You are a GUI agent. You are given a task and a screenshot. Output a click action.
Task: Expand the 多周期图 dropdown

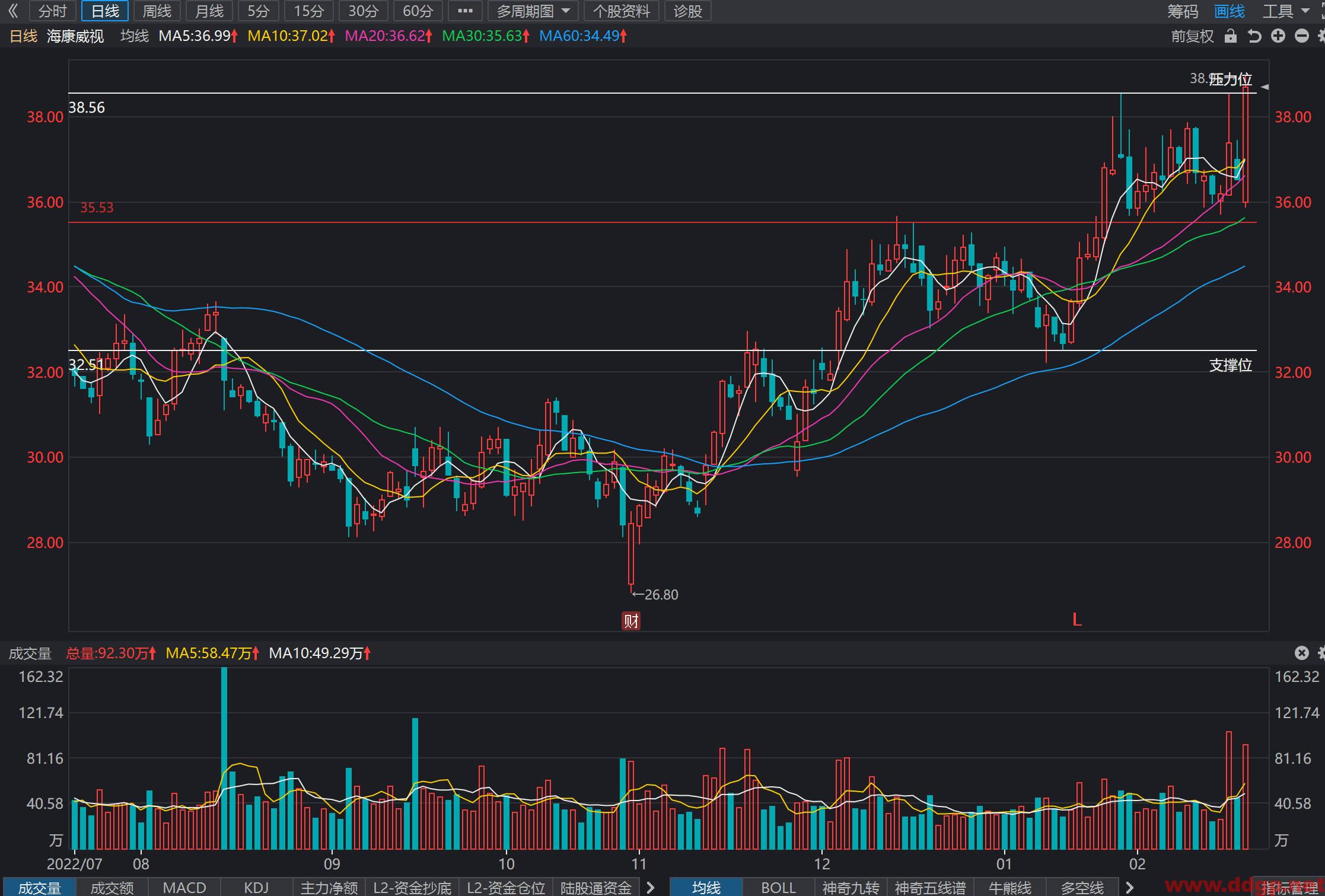click(x=533, y=11)
